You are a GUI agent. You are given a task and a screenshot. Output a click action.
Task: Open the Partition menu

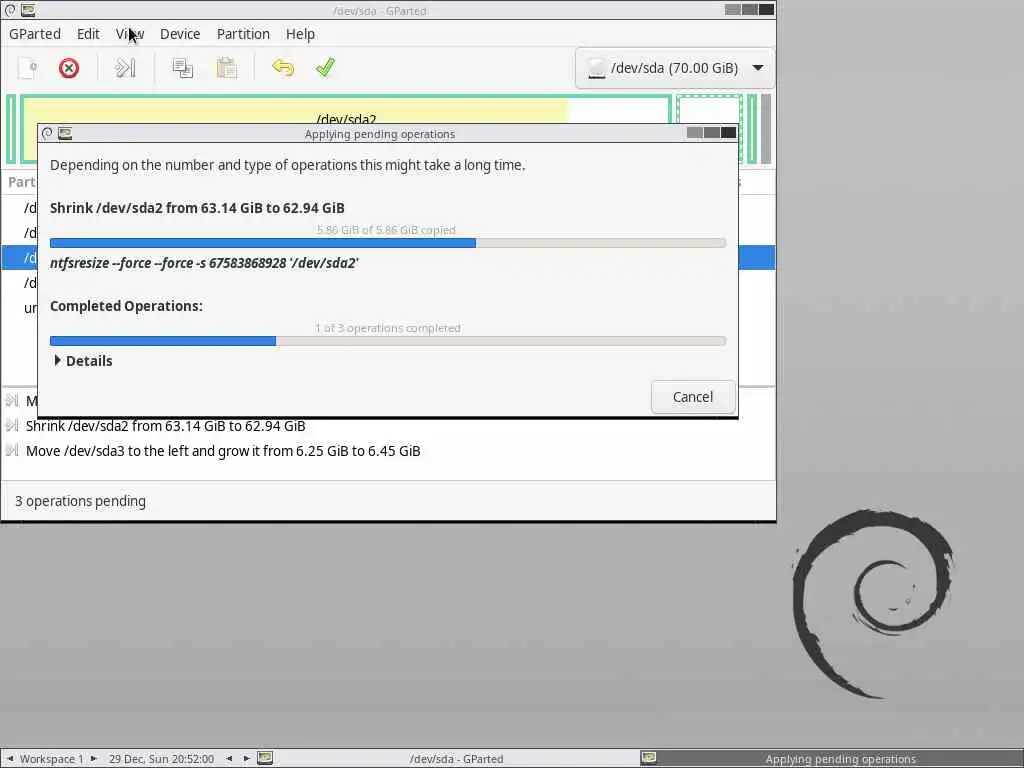(243, 34)
